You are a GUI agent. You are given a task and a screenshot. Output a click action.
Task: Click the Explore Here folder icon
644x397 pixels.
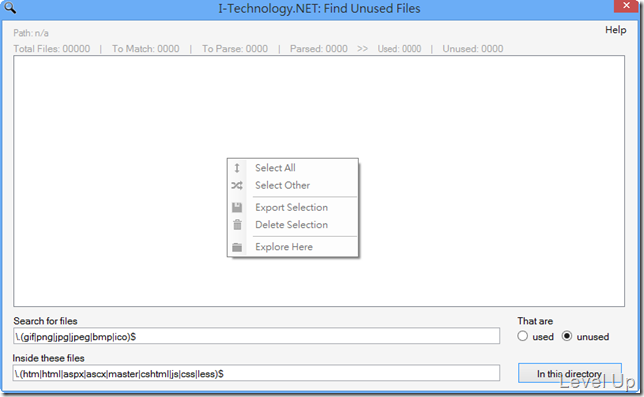[x=237, y=247]
